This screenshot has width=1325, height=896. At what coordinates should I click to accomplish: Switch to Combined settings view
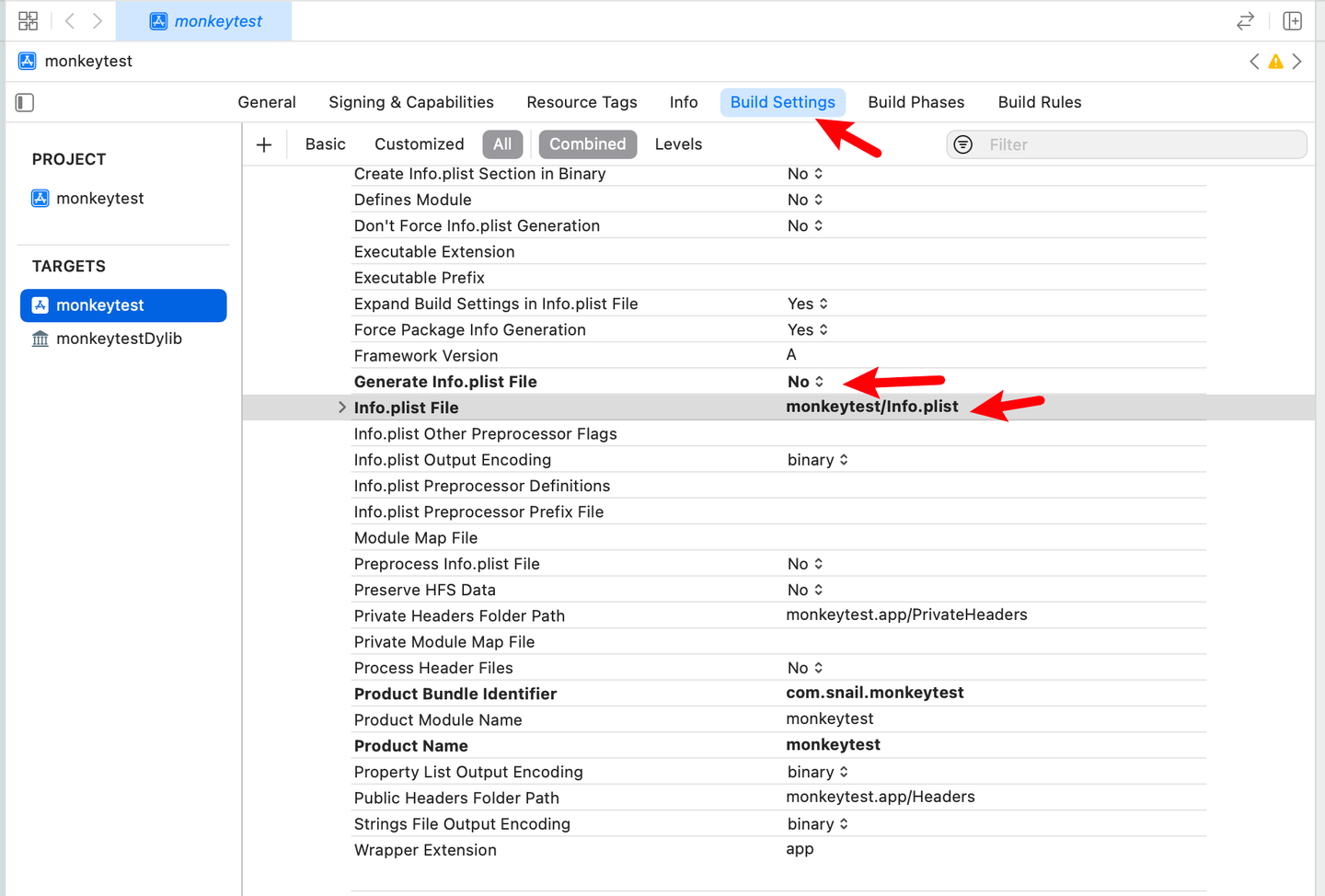587,144
